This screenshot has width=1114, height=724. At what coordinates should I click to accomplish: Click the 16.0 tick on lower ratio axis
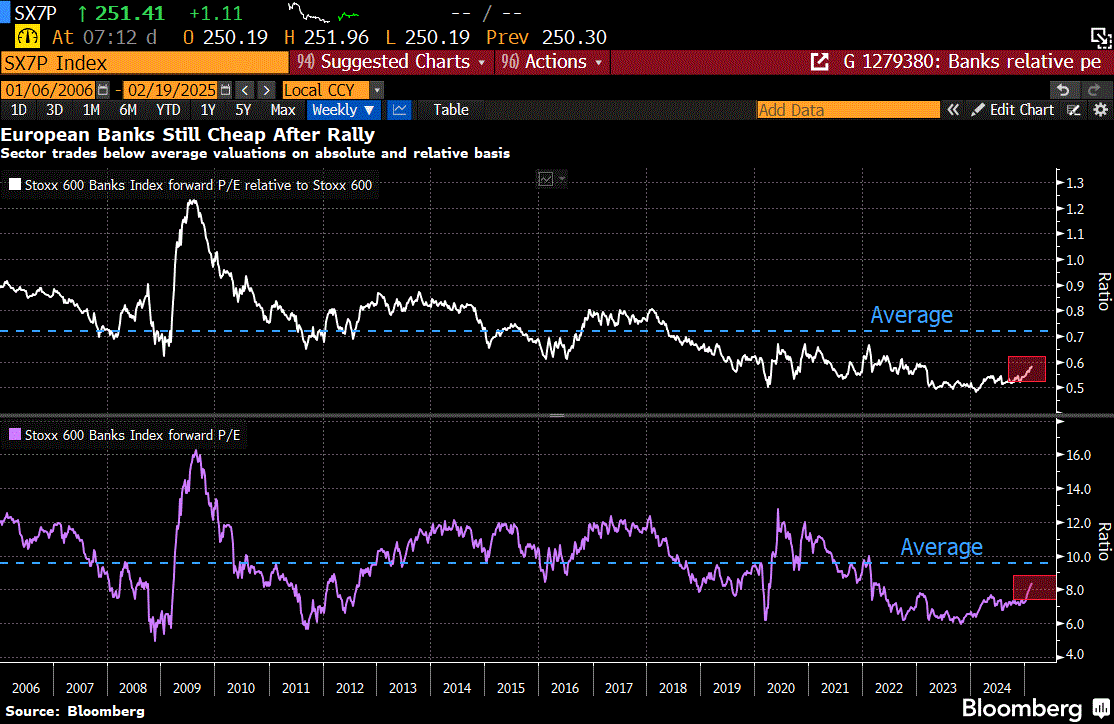pos(1078,455)
